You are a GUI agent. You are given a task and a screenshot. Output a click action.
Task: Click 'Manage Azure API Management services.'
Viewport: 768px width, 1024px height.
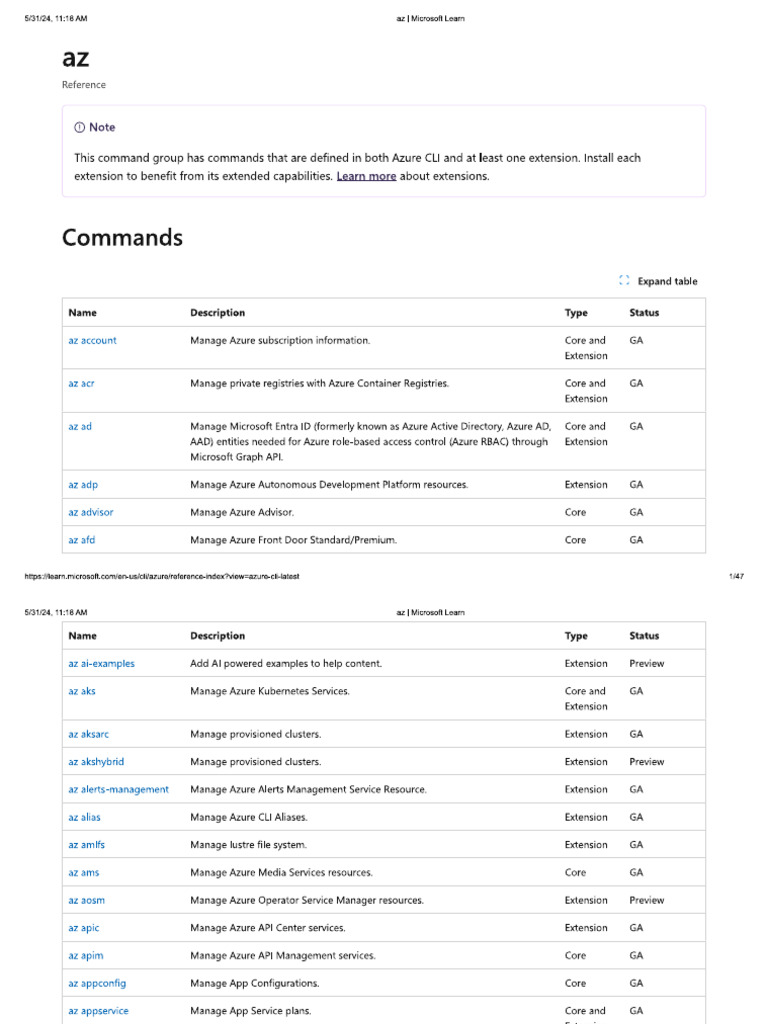[x=283, y=955]
